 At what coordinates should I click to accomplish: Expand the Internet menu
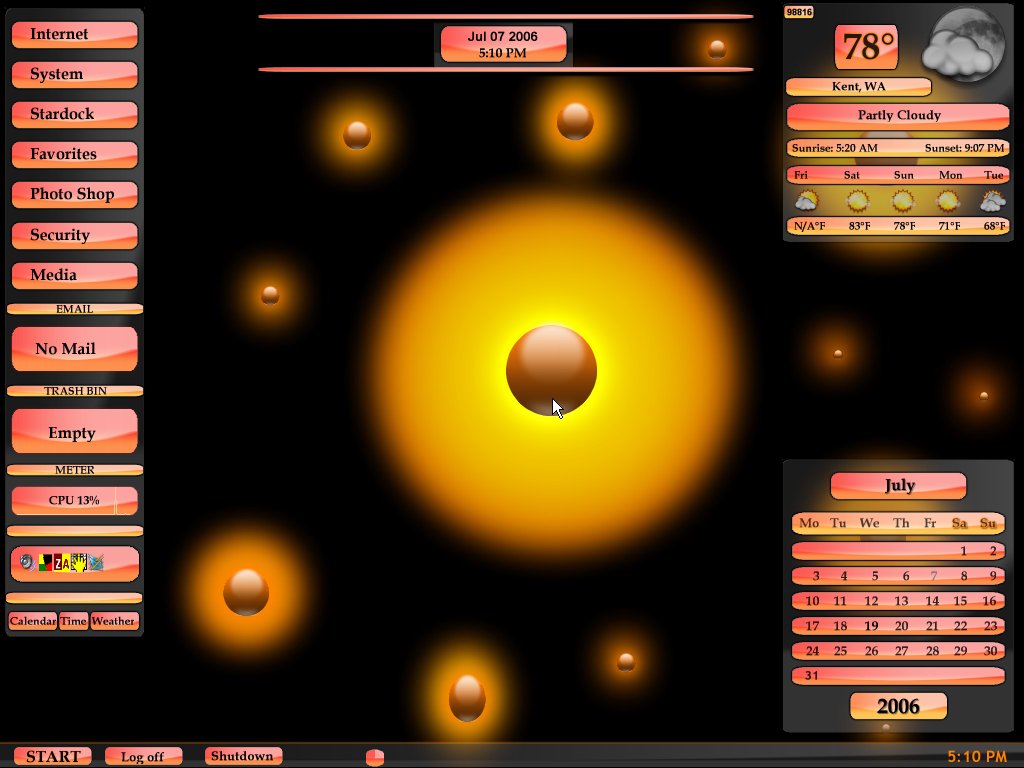pos(74,34)
